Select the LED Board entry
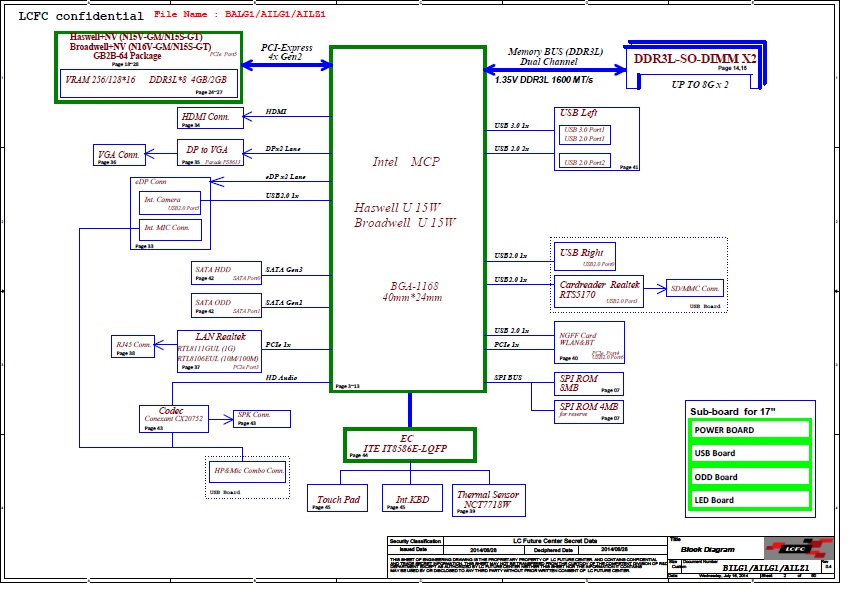The height and width of the screenshot is (601, 851). click(x=751, y=500)
